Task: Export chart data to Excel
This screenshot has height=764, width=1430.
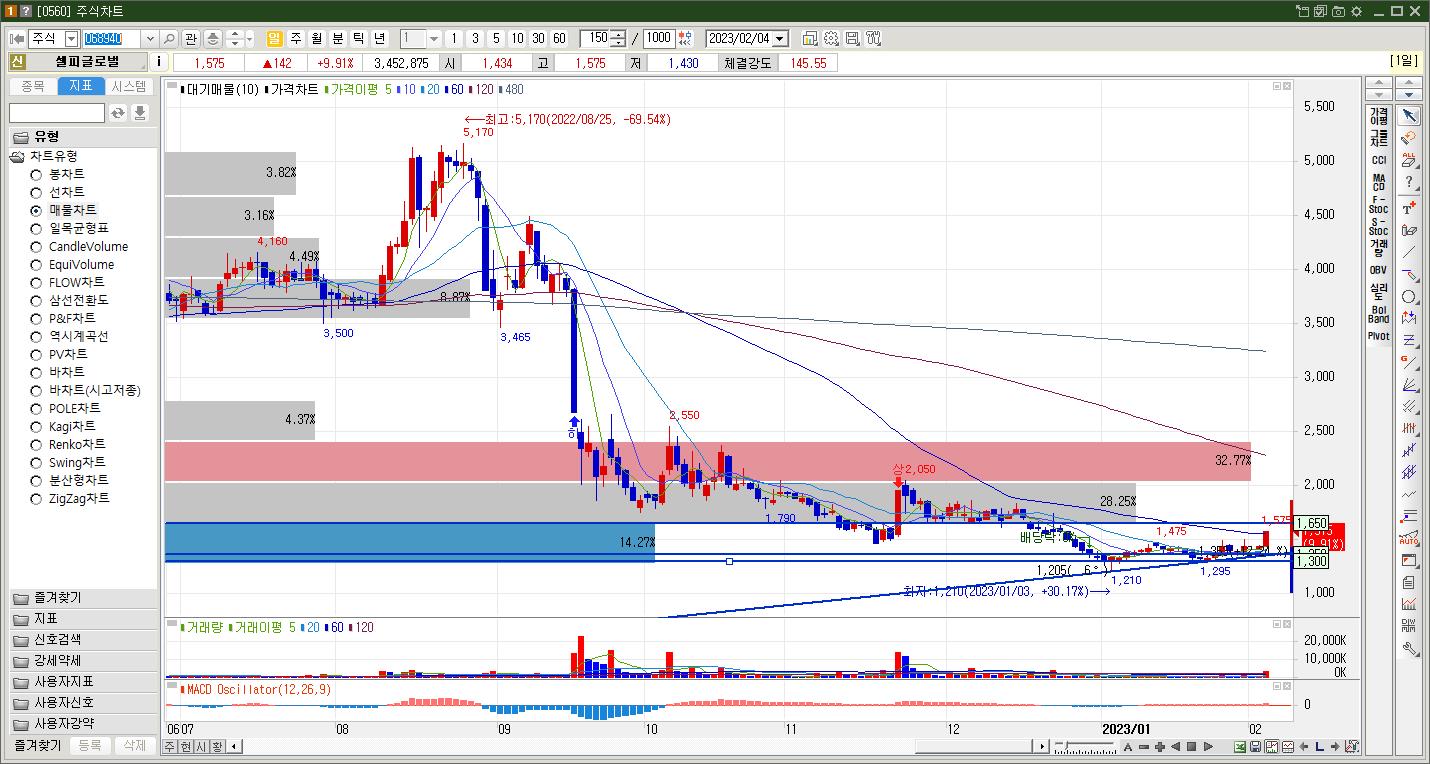Action: click(x=1240, y=747)
